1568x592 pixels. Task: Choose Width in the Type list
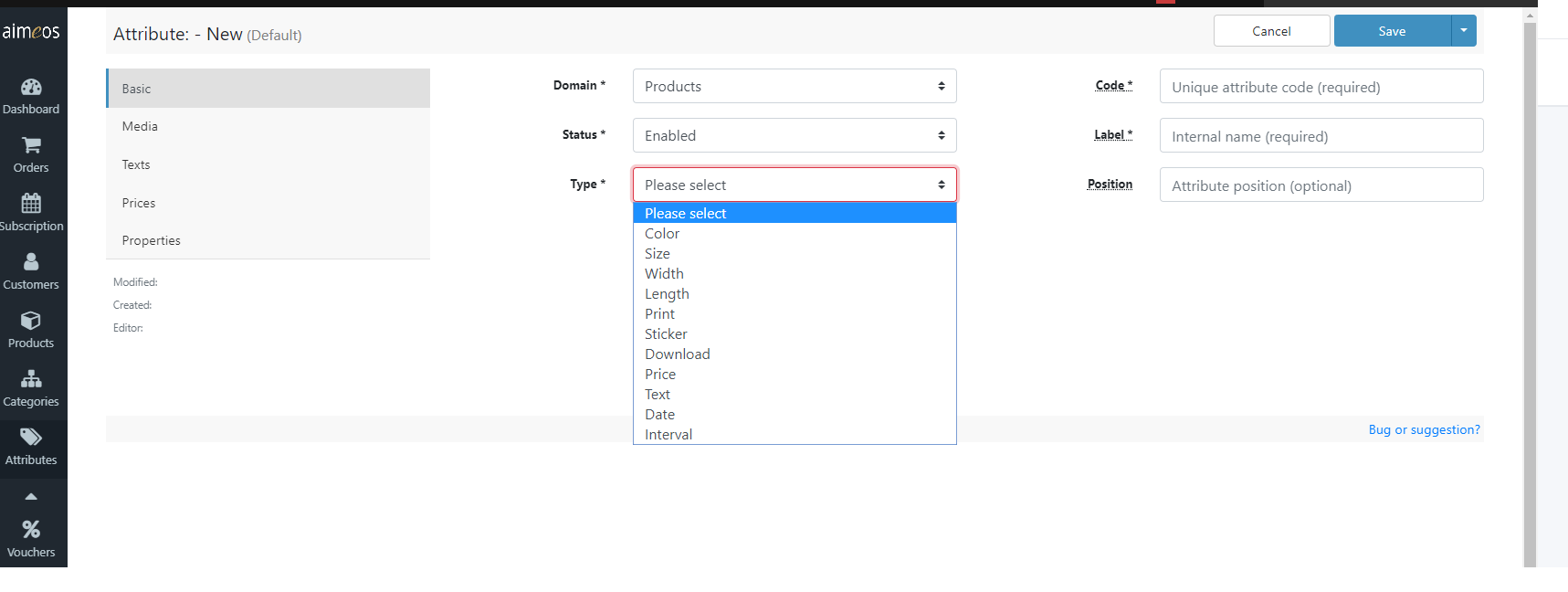(795, 273)
